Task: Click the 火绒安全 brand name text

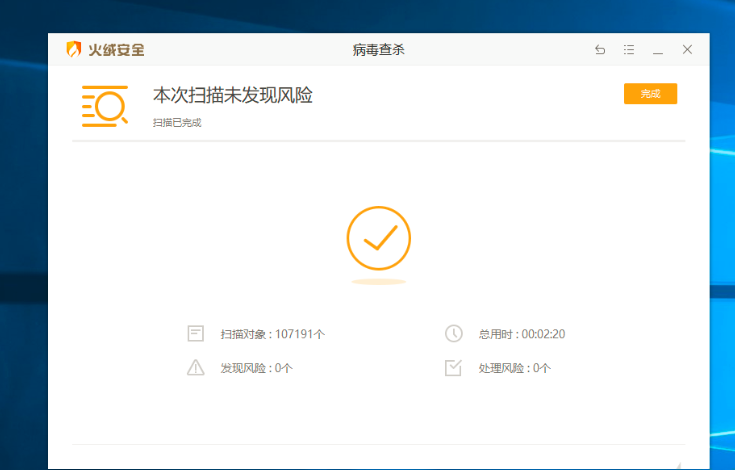Action: click(x=116, y=50)
